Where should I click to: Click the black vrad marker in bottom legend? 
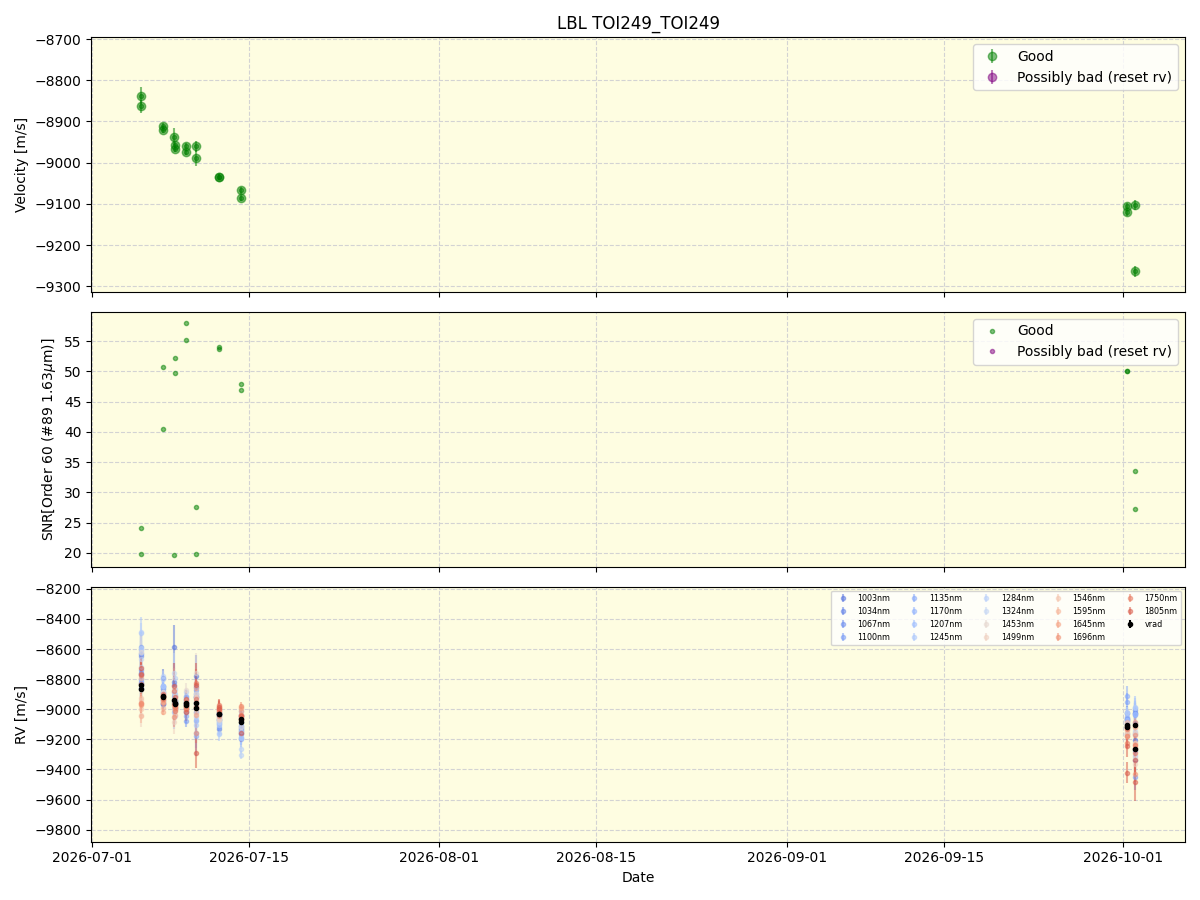pos(1130,624)
